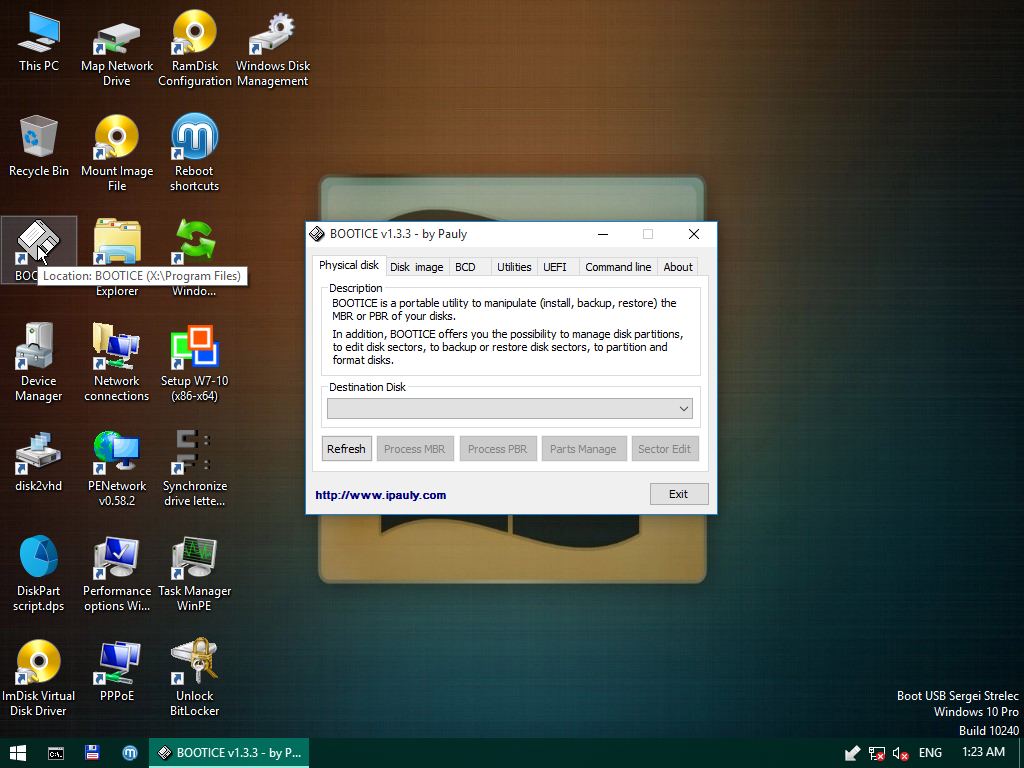Viewport: 1024px width, 768px height.
Task: Open Device Manager shortcut
Action: tap(39, 362)
